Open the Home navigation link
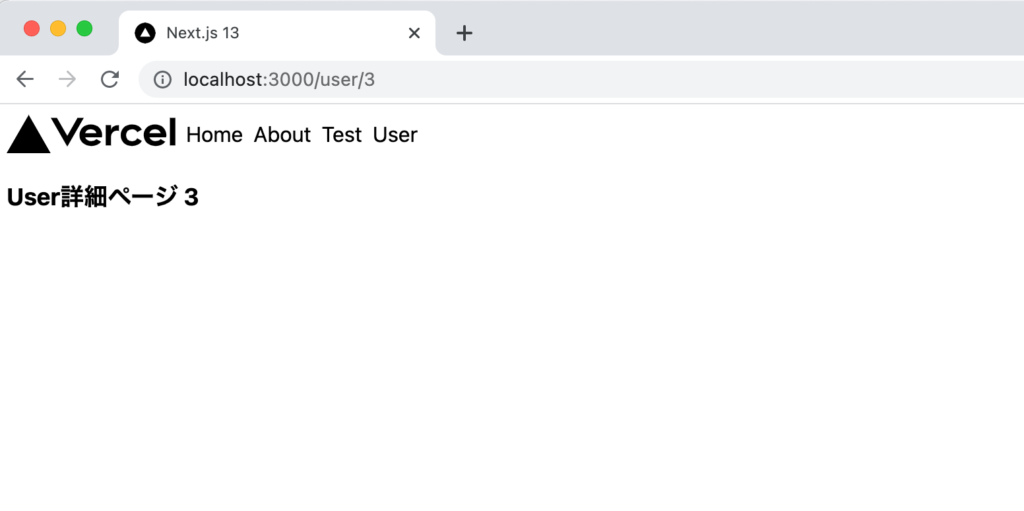Image resolution: width=1024 pixels, height=511 pixels. [x=214, y=135]
